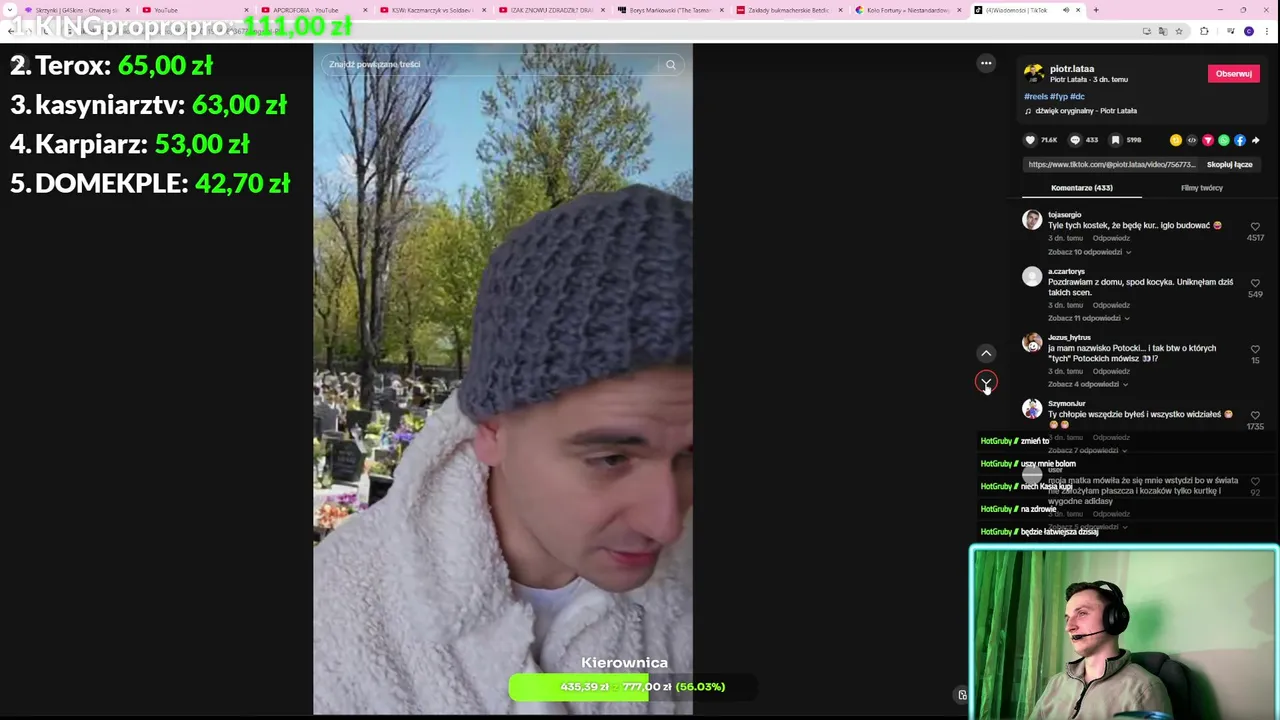Open tojasergio's avatar

[1032, 220]
